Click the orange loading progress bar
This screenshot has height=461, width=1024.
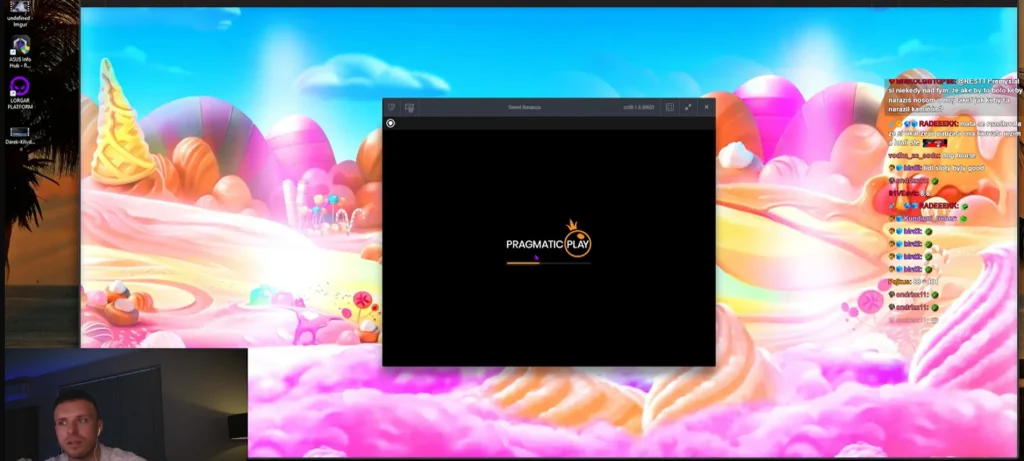(x=523, y=263)
